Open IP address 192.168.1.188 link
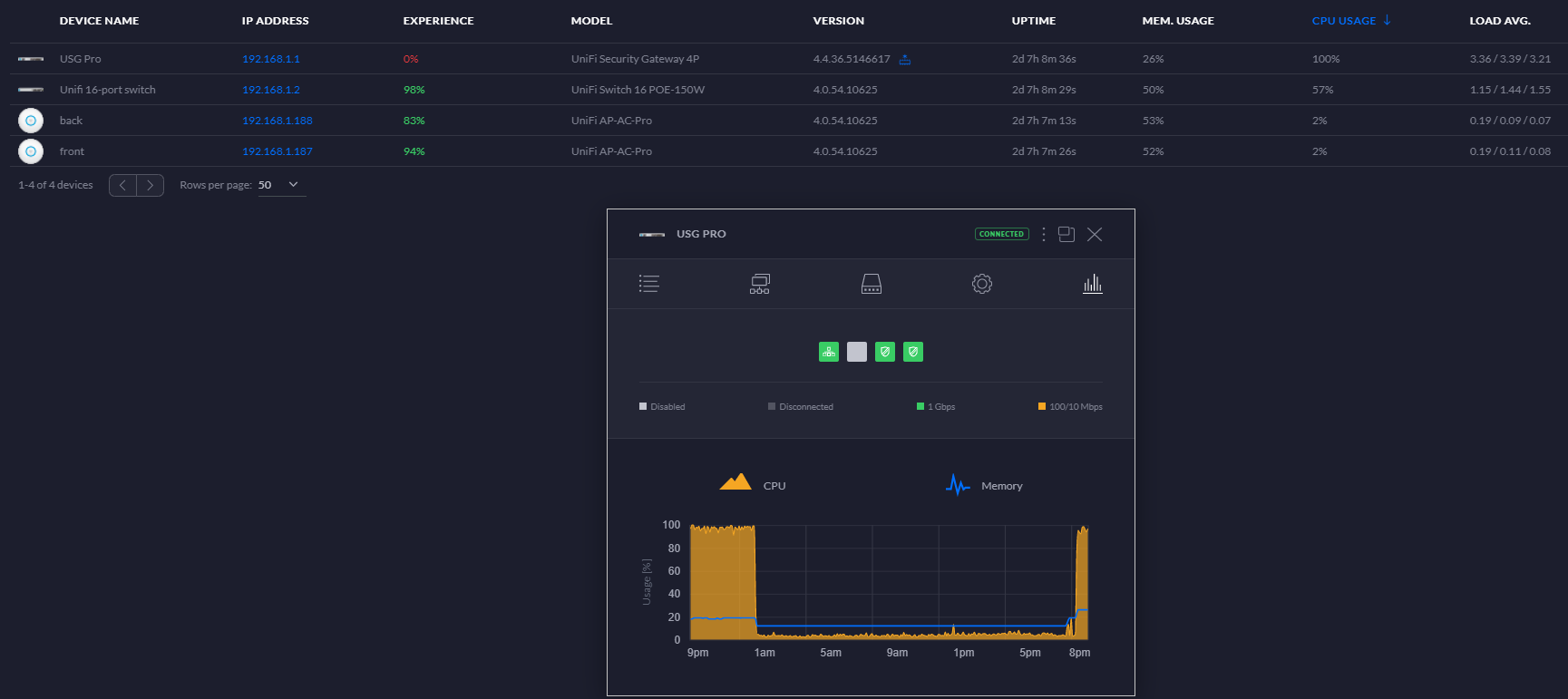The width and height of the screenshot is (1568, 699). pyautogui.click(x=277, y=121)
